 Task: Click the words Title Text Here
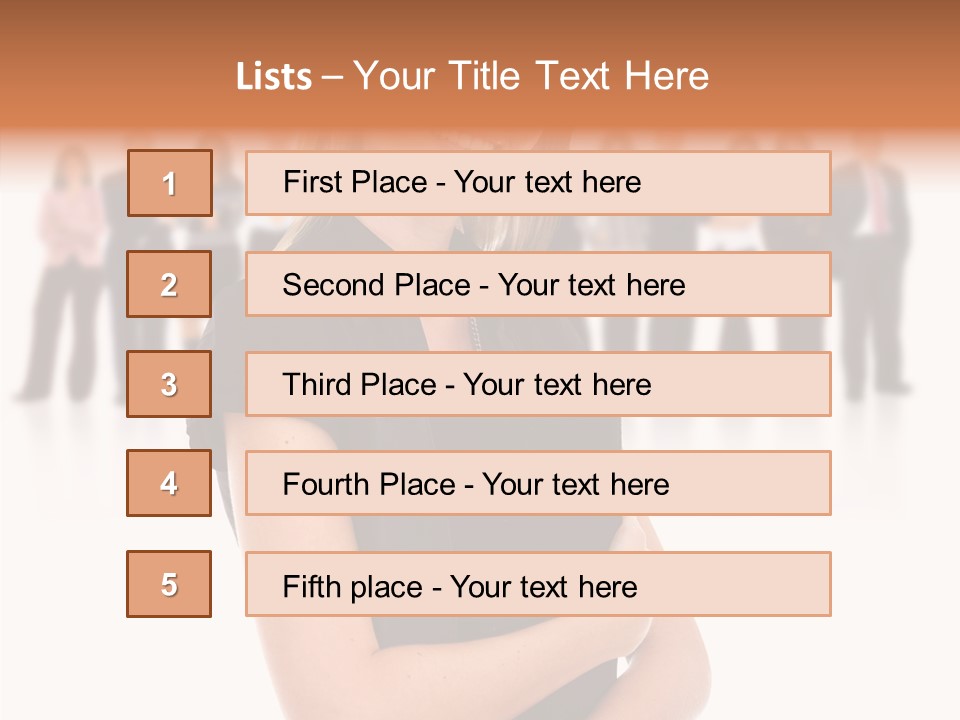point(579,76)
